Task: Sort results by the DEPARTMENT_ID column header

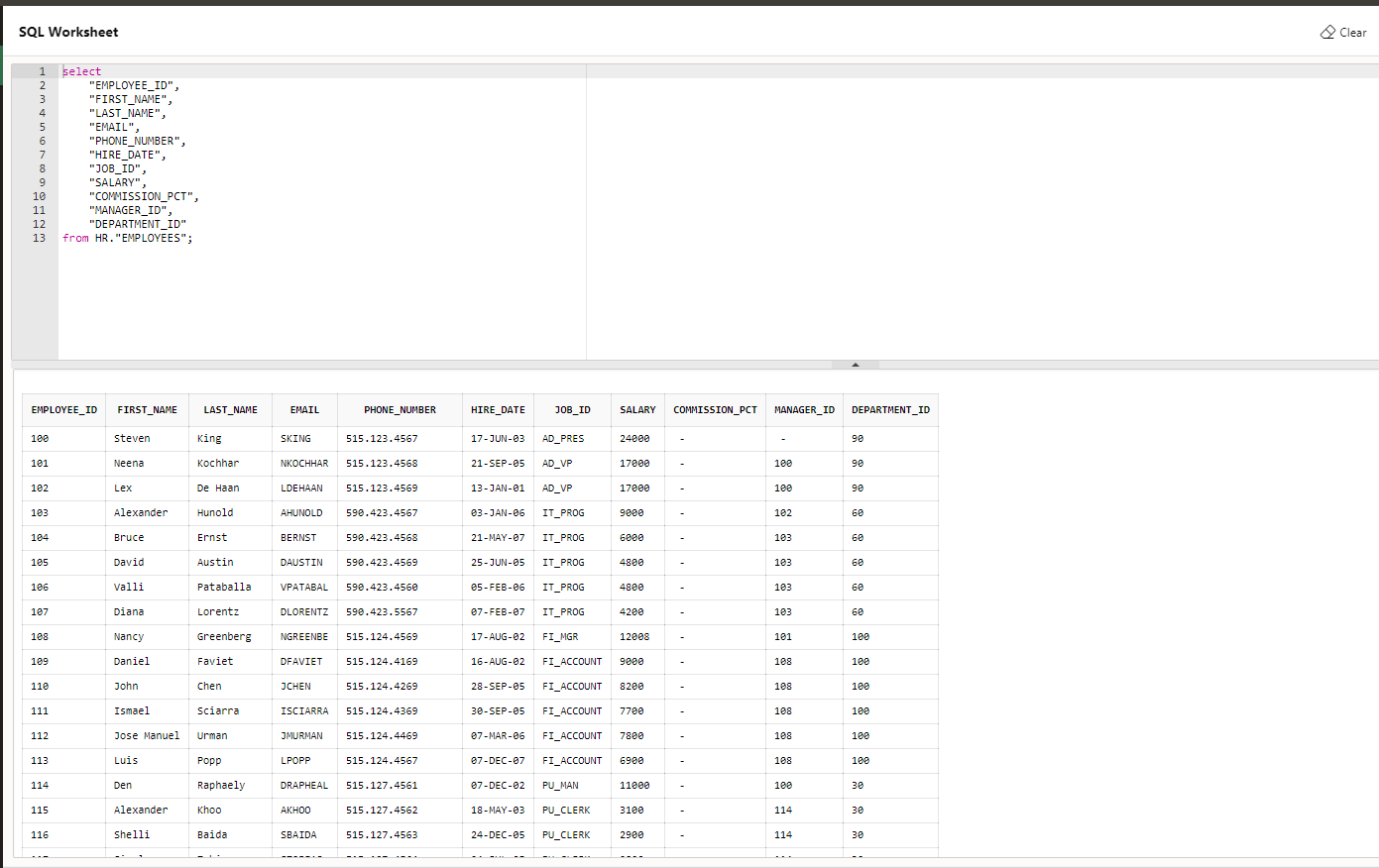Action: 890,409
